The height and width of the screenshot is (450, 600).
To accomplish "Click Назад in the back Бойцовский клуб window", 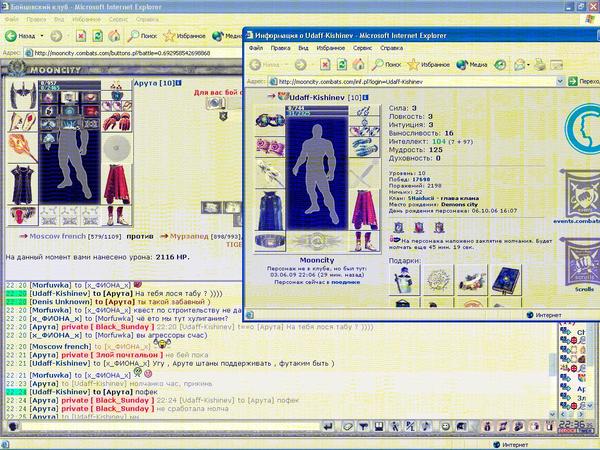I will pyautogui.click(x=21, y=36).
